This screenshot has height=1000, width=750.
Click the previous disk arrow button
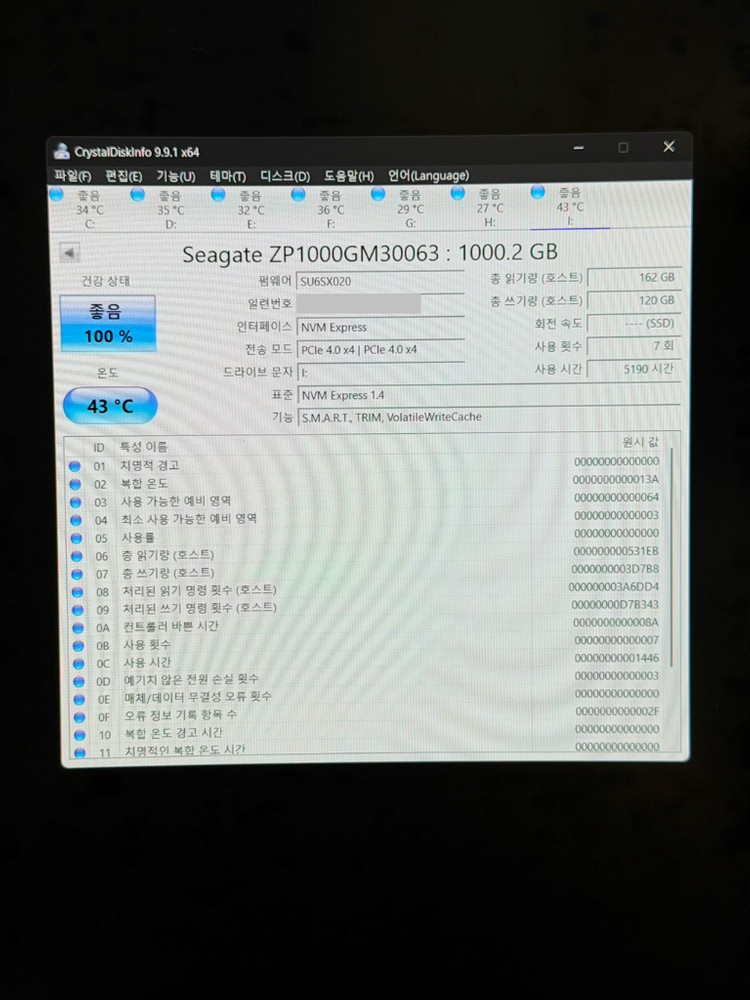(x=70, y=253)
